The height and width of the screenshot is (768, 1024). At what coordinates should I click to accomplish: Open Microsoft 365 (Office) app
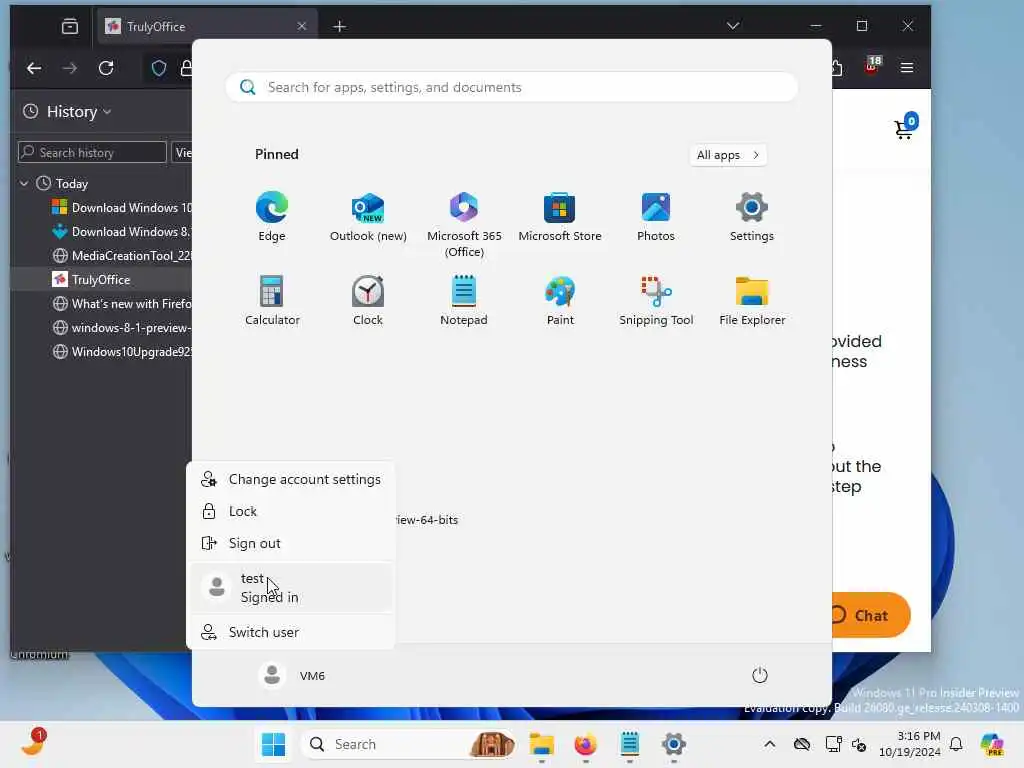(x=464, y=224)
